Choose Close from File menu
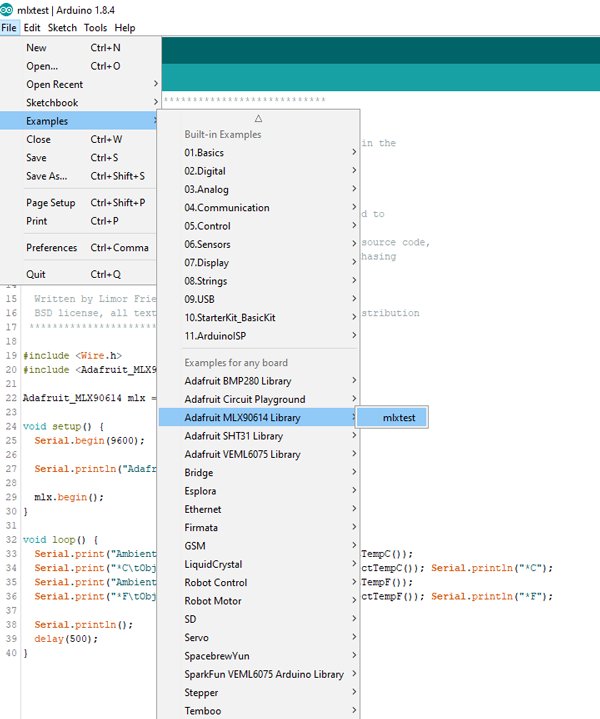The width and height of the screenshot is (600, 719). [x=79, y=139]
